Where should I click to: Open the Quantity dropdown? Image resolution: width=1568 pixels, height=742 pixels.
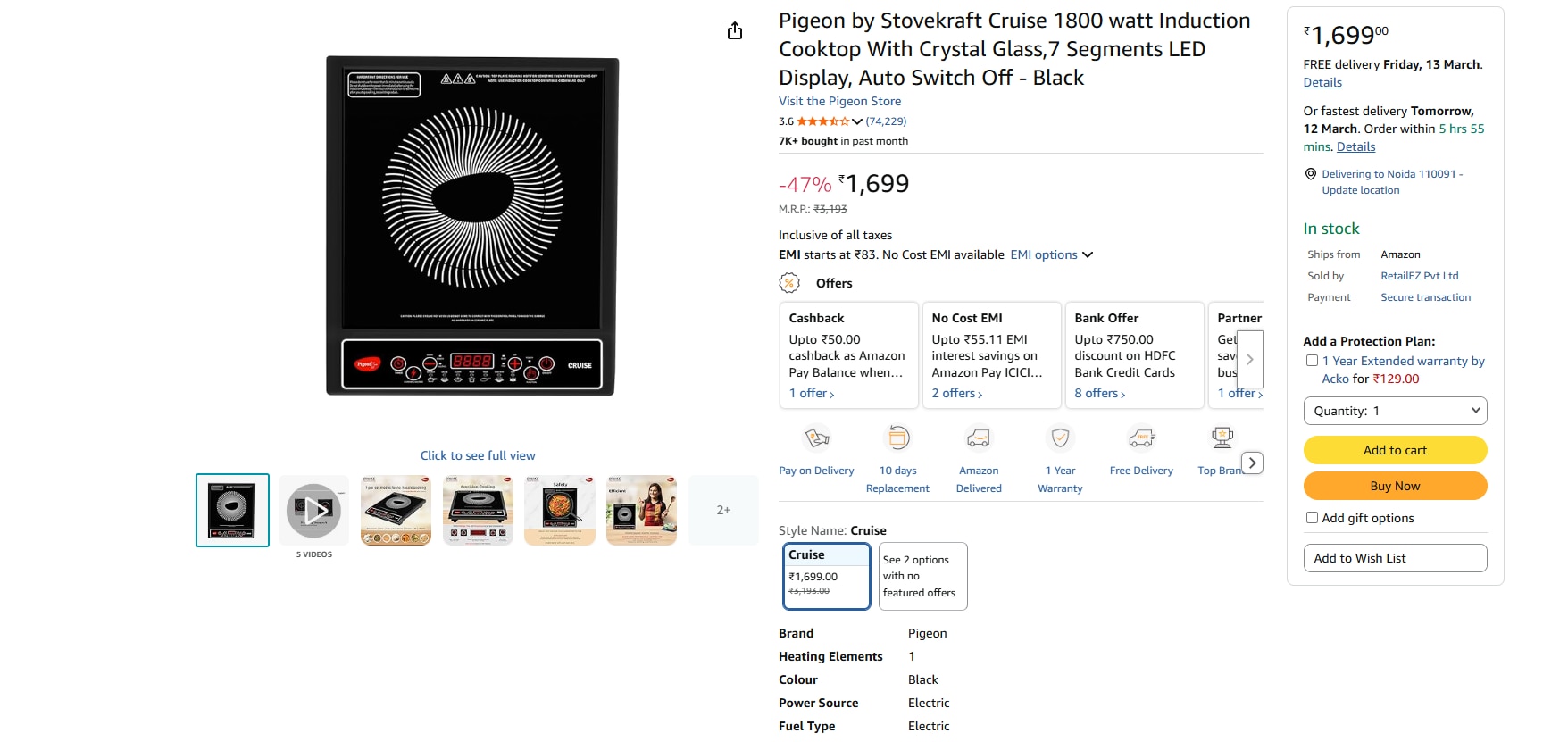pos(1395,411)
